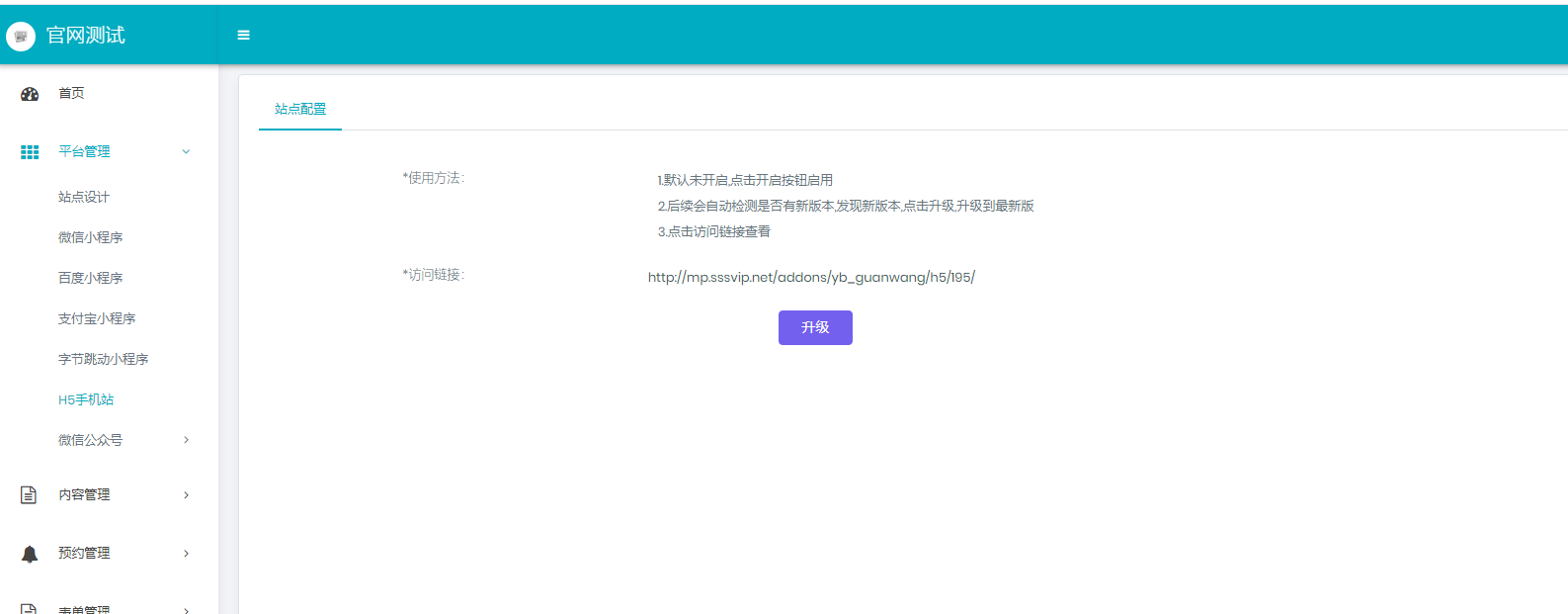Click the bell icon beside 预约管理
The image size is (1568, 614).
30,554
